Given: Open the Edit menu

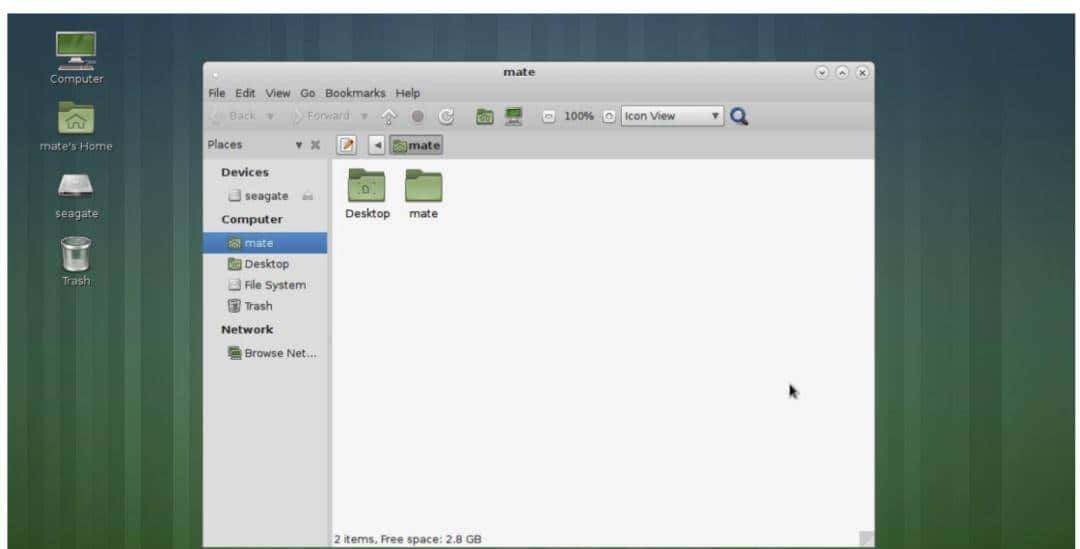Looking at the screenshot, I should click(x=245, y=93).
